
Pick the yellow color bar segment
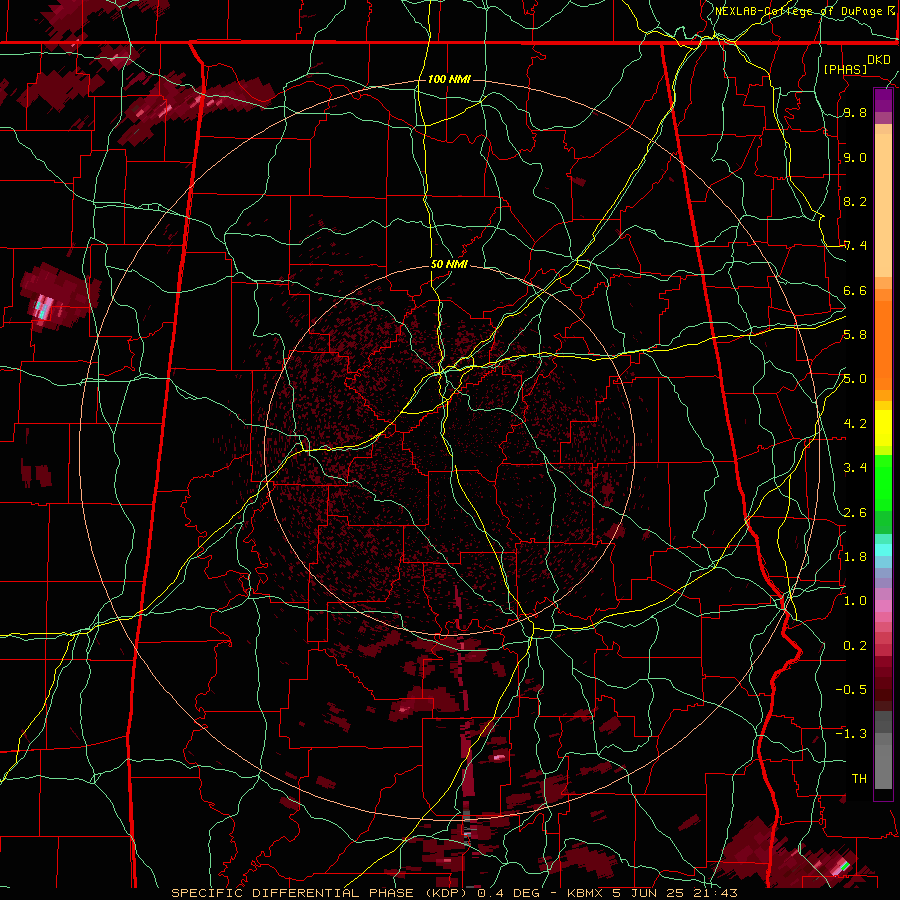pyautogui.click(x=883, y=427)
